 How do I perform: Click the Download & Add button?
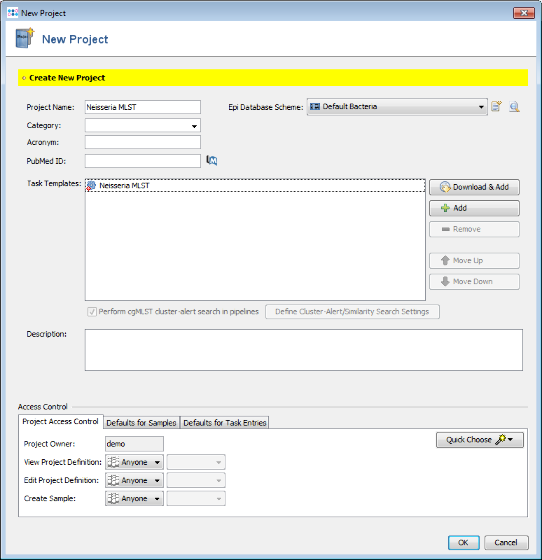coord(474,187)
